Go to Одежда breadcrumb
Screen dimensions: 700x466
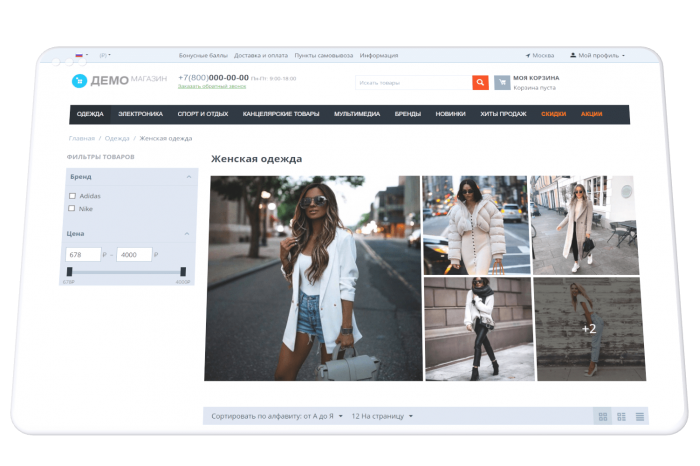[117, 138]
